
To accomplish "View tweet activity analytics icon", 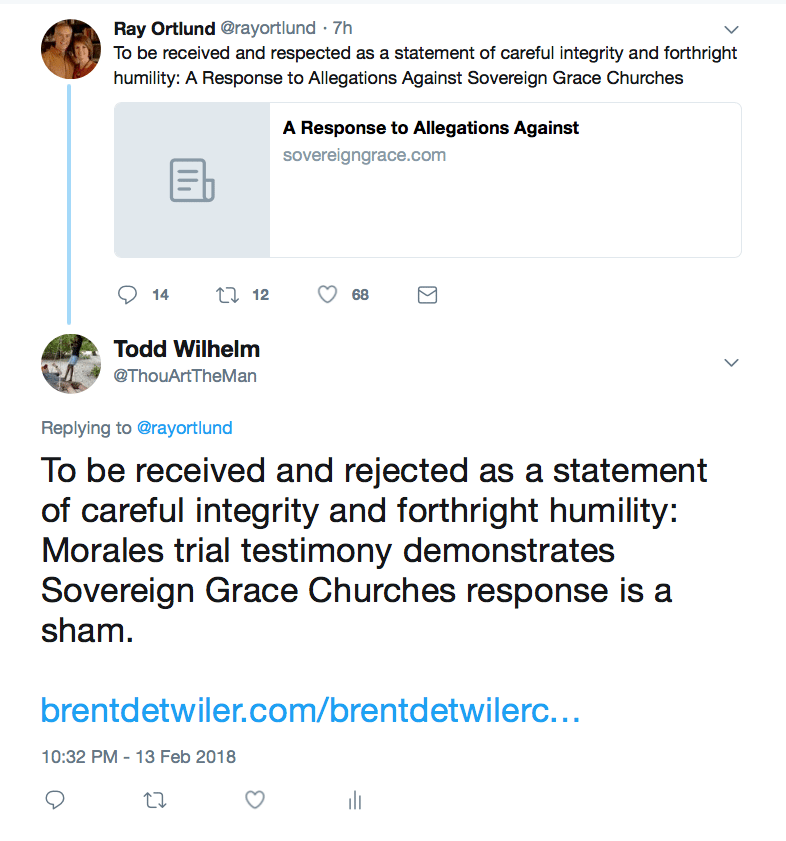I will (x=353, y=799).
